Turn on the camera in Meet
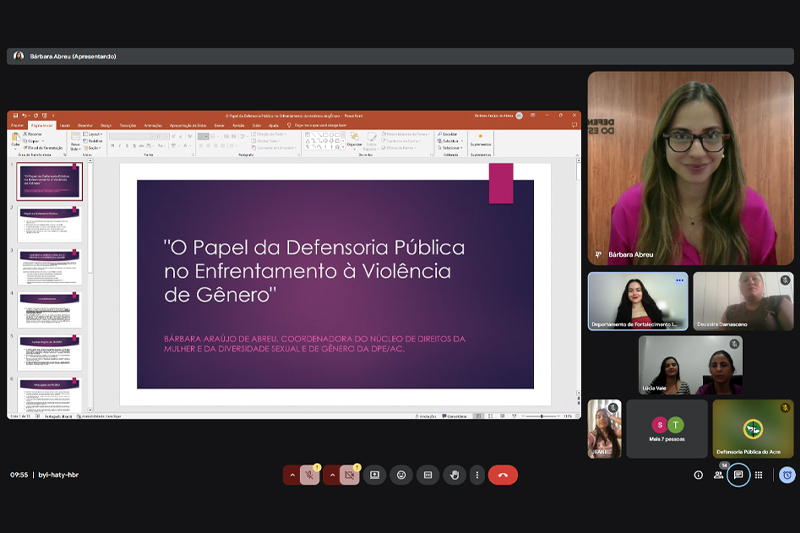800x533 pixels. (x=349, y=475)
